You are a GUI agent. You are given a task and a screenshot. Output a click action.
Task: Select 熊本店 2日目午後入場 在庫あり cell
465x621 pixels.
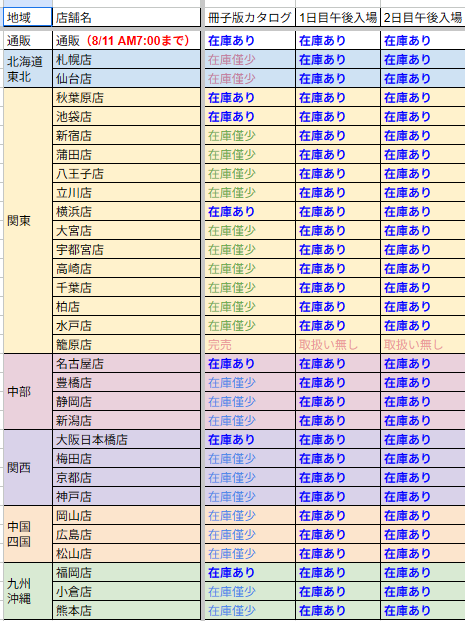[x=423, y=611]
